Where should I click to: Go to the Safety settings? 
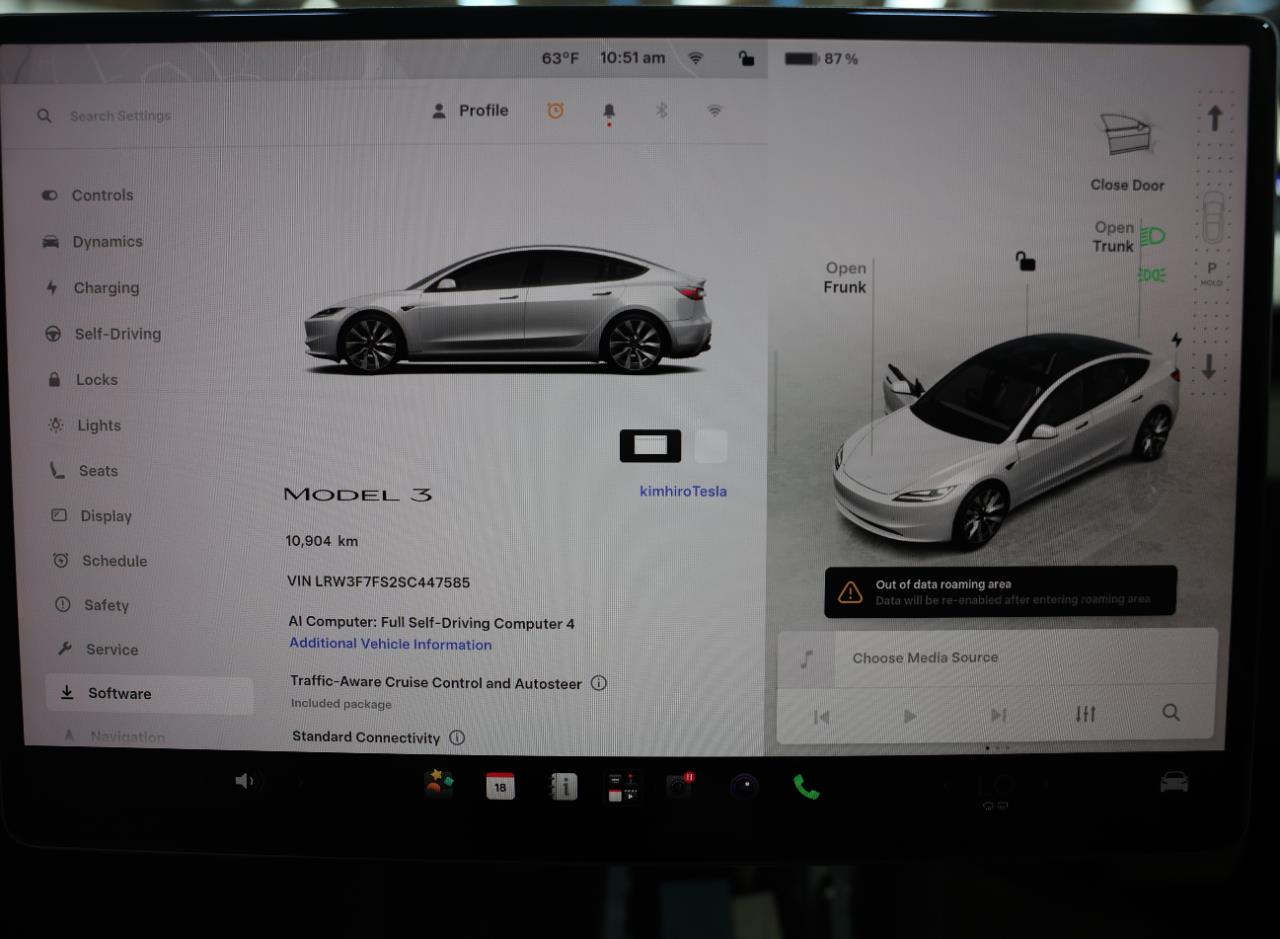(x=92, y=605)
